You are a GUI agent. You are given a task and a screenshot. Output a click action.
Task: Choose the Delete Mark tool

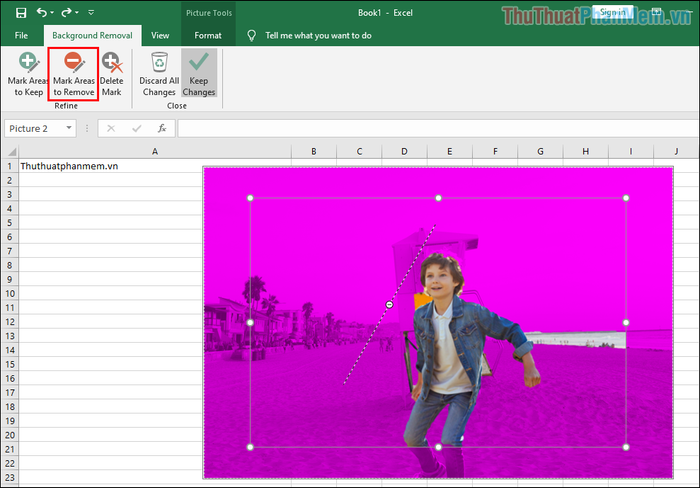(x=112, y=75)
